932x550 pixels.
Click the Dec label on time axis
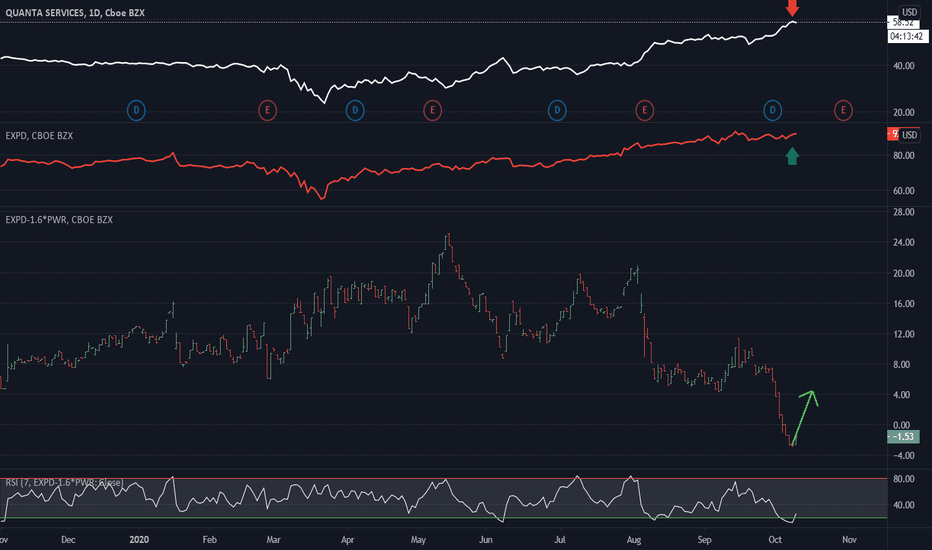coord(68,540)
